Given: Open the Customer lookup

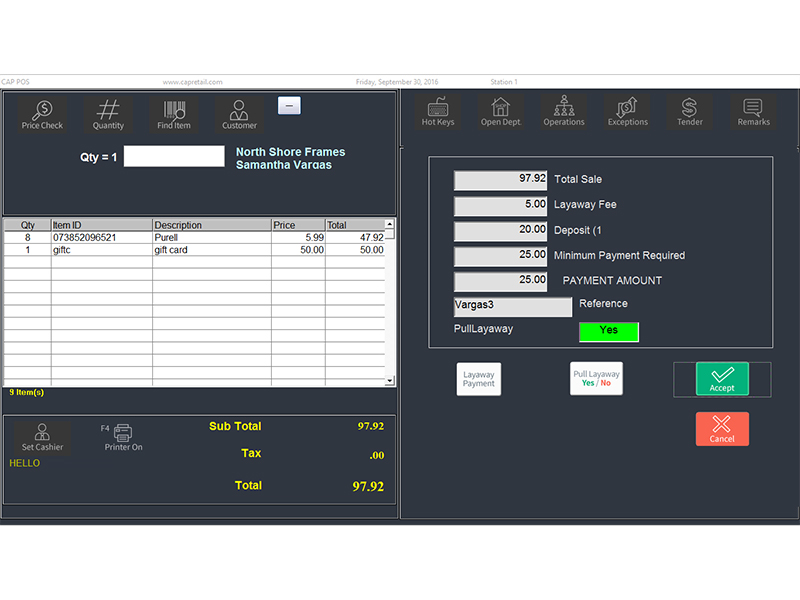Looking at the screenshot, I should (x=239, y=113).
